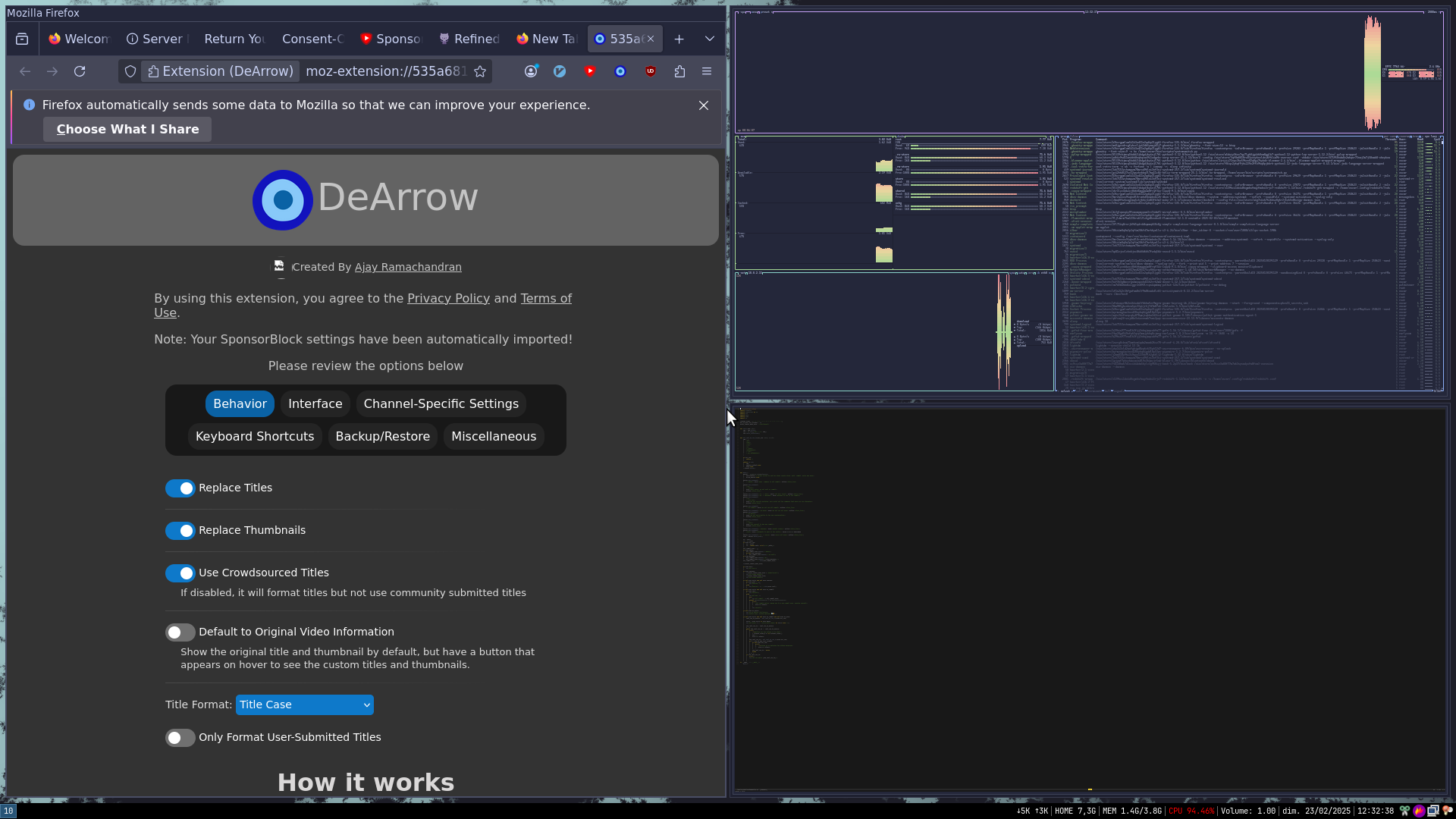
Task: Click the last tray icon in the status bar
Action: (1448, 811)
